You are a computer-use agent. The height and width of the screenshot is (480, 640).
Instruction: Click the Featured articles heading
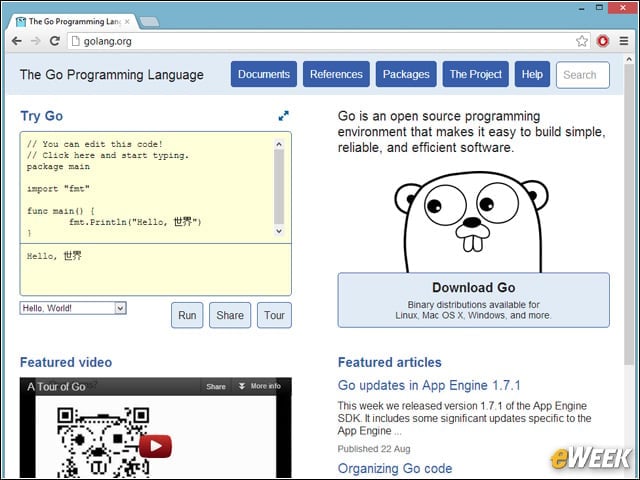click(389, 362)
